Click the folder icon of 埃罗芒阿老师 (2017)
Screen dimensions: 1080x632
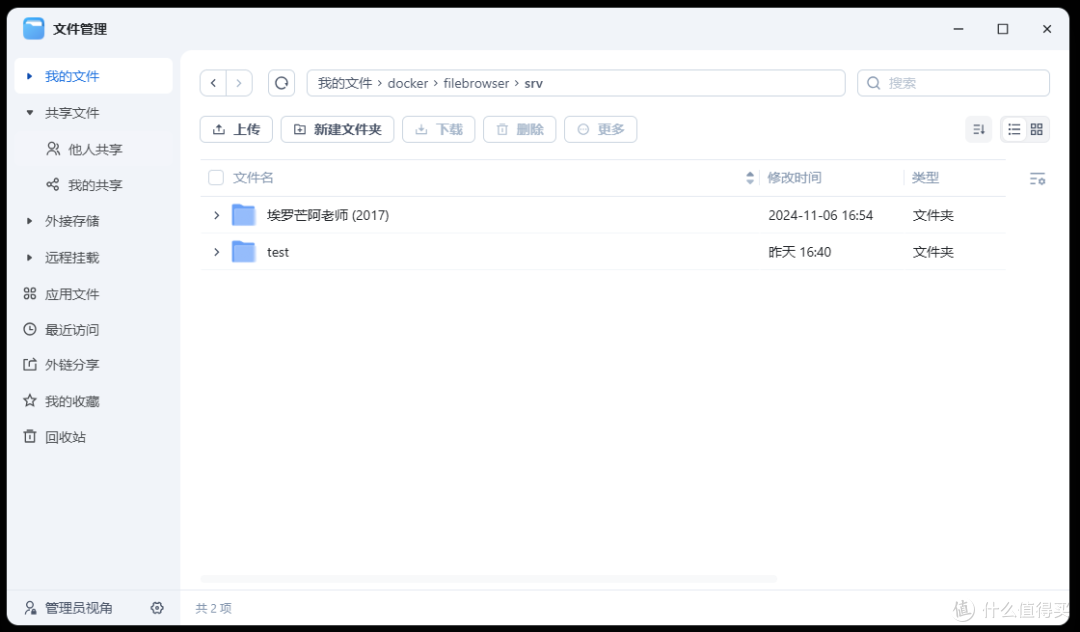tap(244, 215)
